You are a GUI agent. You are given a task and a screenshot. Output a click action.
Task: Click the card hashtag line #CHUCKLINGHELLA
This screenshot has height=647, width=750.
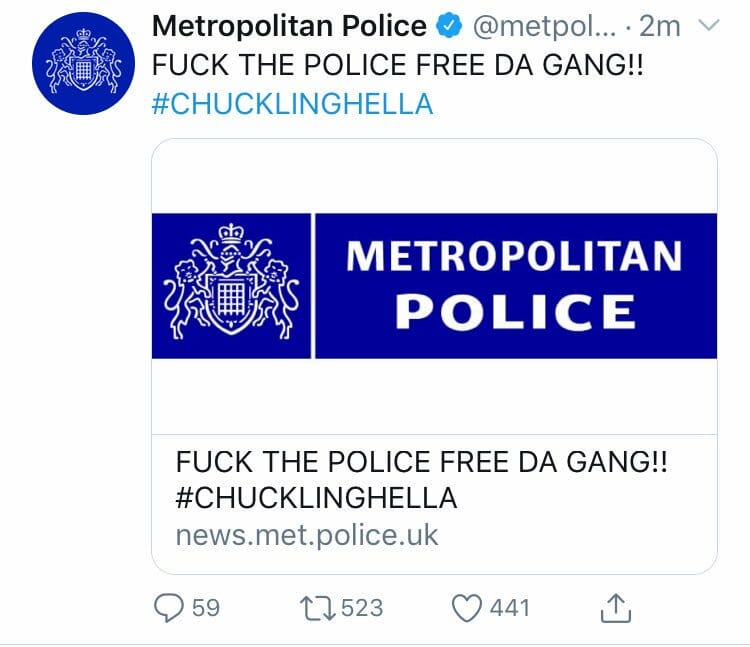coord(316,498)
